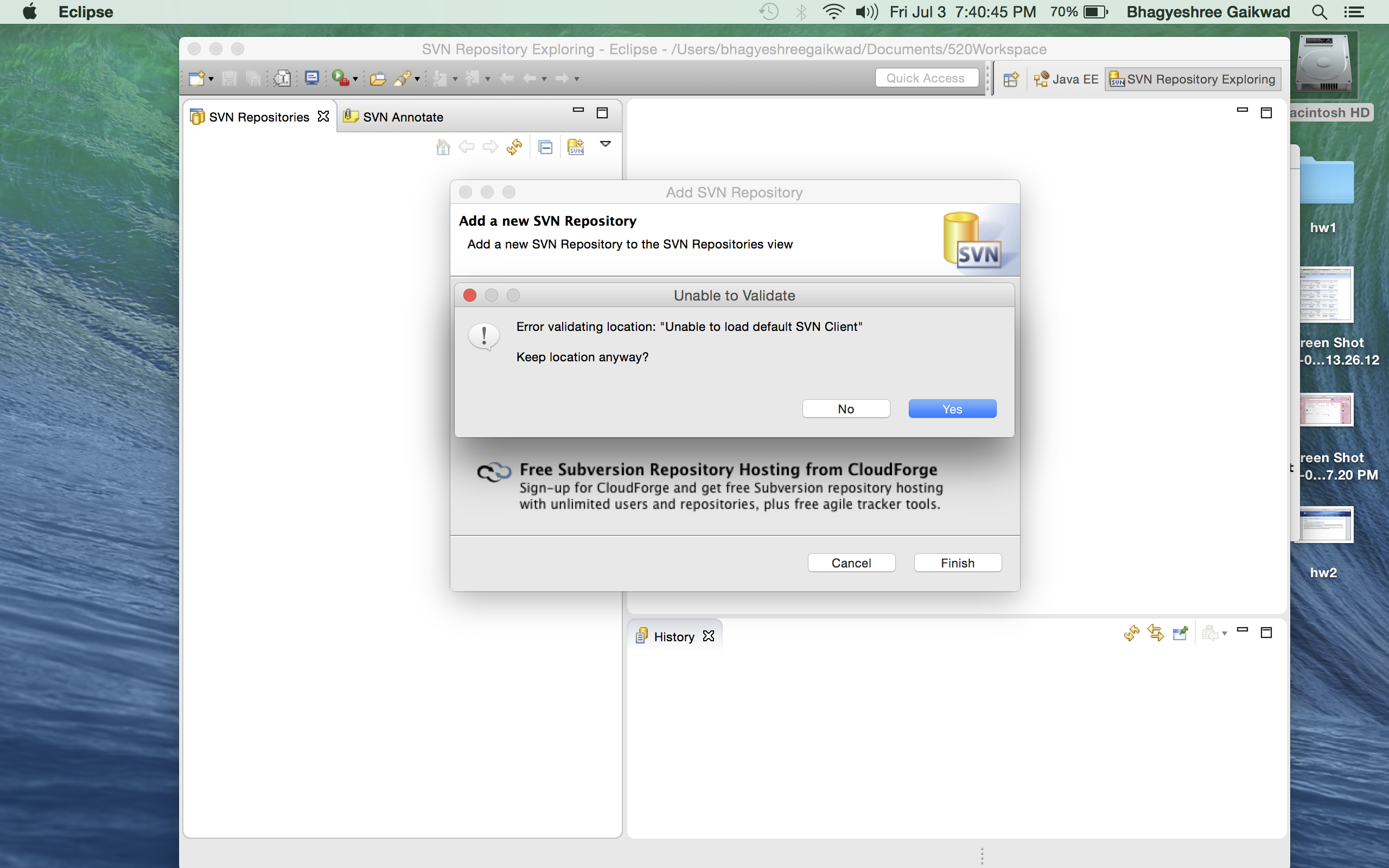Expand the Run External Tools dropdown arrow
Image resolution: width=1389 pixels, height=868 pixels.
pos(355,79)
